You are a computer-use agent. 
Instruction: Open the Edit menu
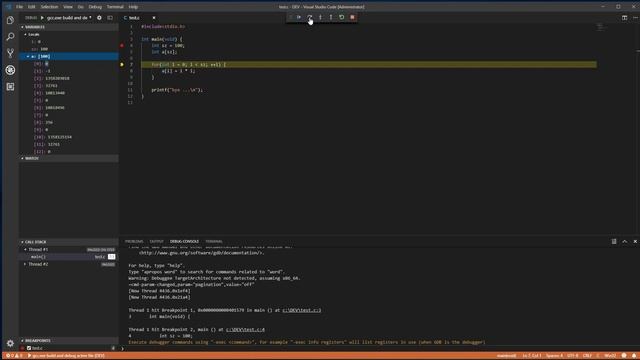click(31, 7)
